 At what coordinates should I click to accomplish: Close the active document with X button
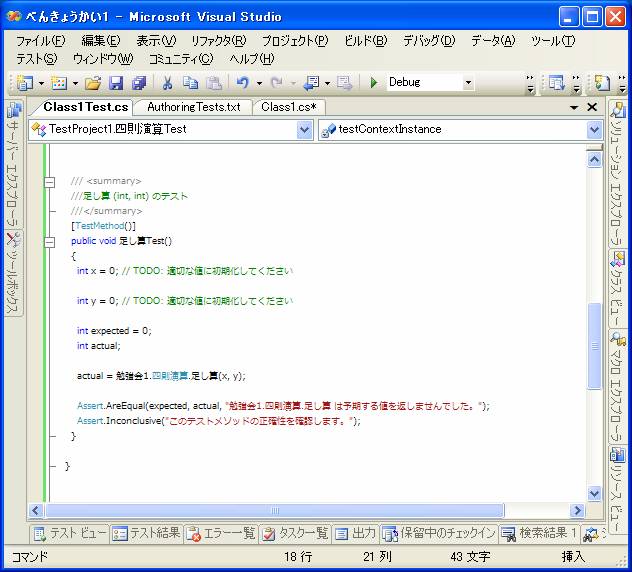591,107
